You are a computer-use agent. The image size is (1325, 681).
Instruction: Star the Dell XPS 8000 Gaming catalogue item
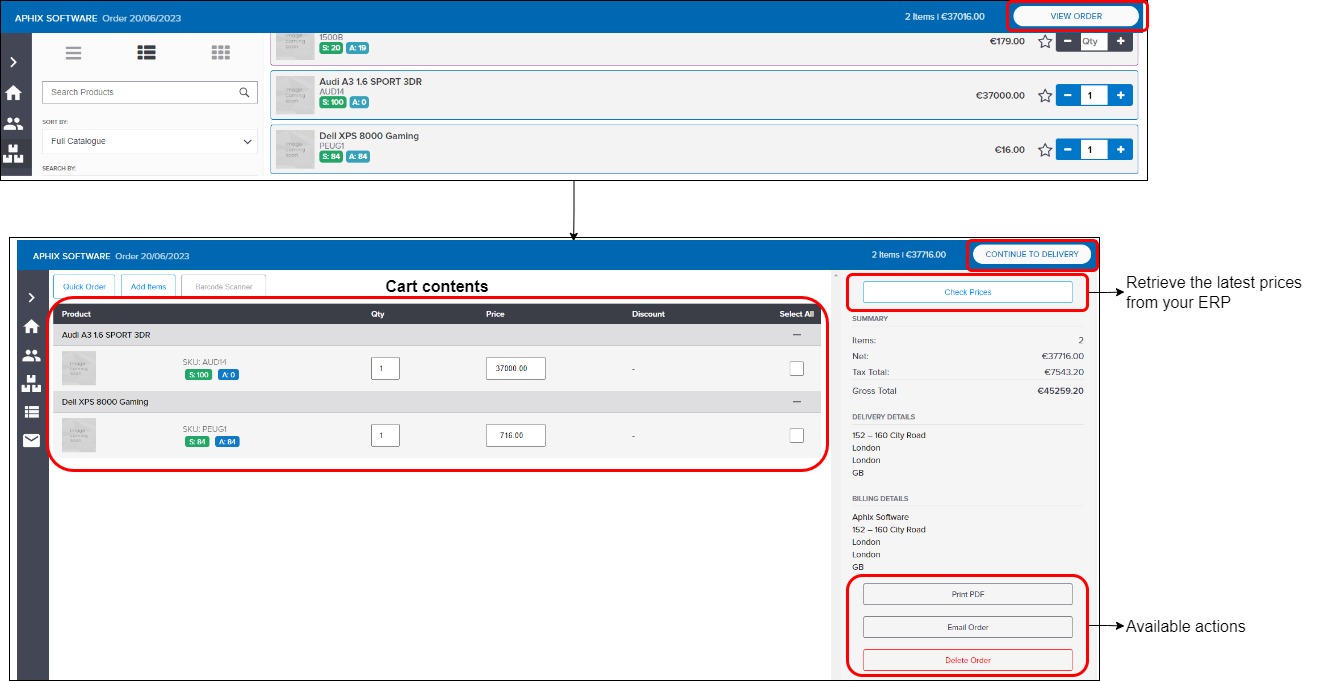(x=1045, y=150)
